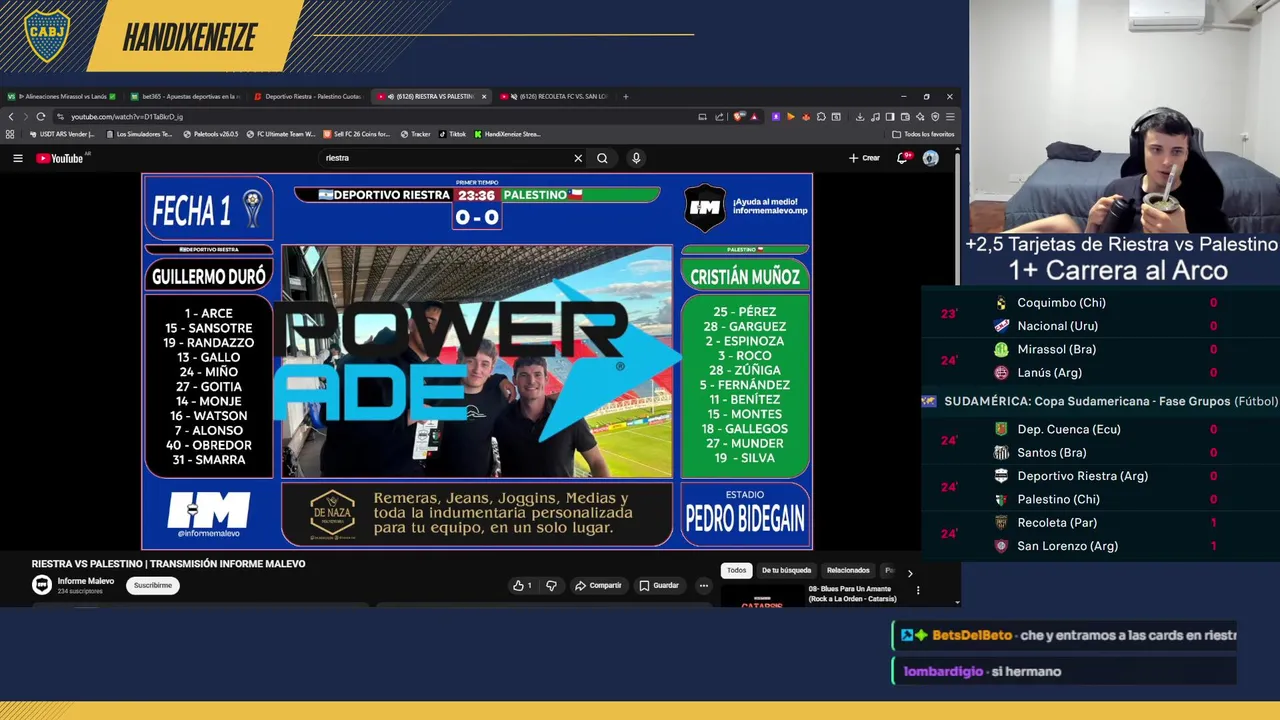Switch to the RECOLETA FC VS. SAN LORENZO tab
1280x720 pixels.
click(553, 97)
